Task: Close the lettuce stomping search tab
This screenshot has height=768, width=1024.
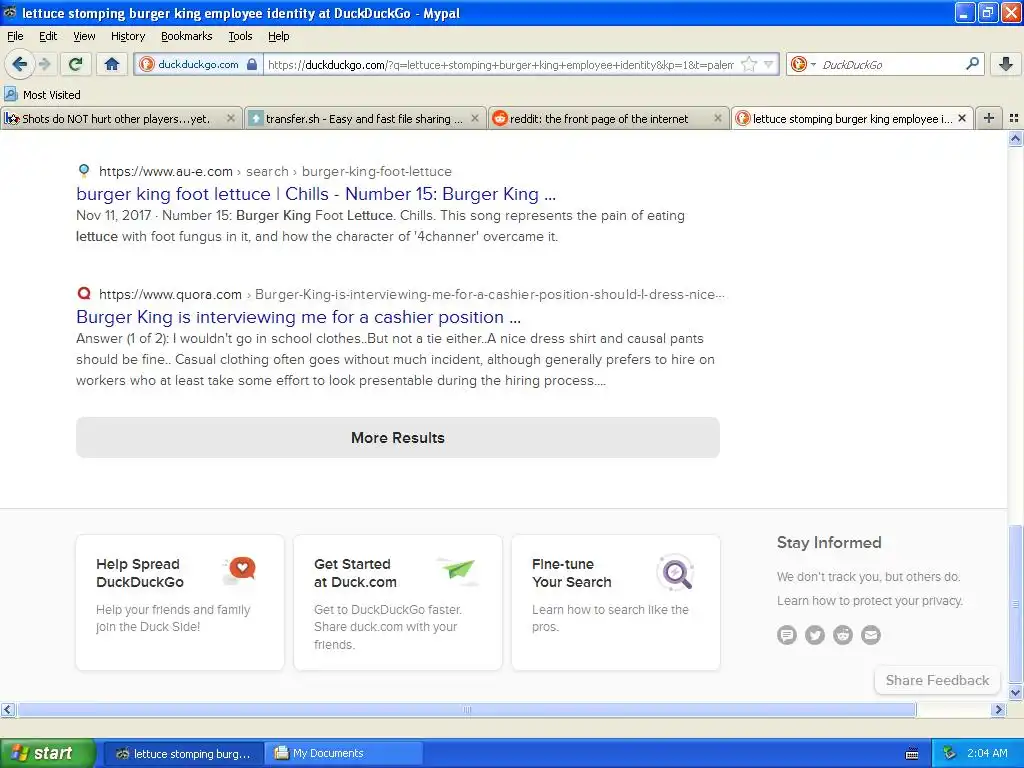Action: click(x=962, y=118)
